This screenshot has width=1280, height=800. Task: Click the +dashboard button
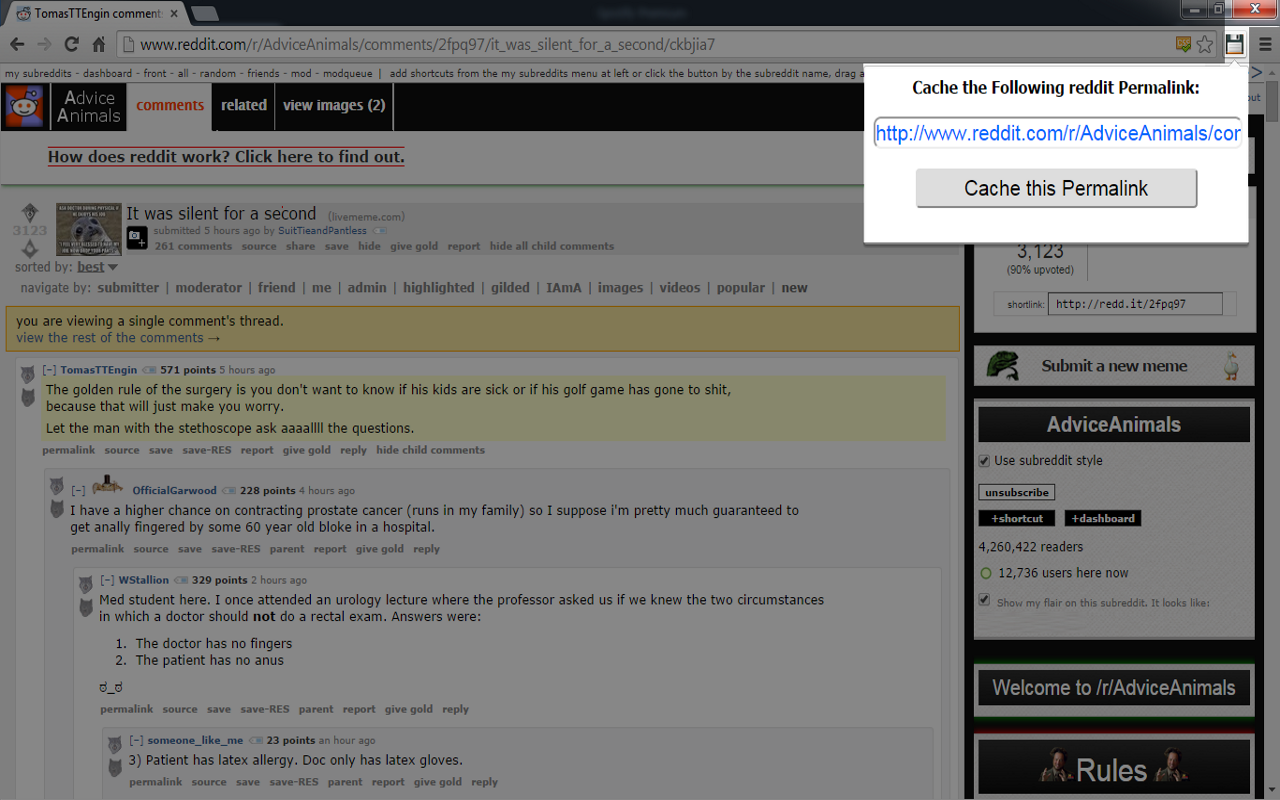1103,518
